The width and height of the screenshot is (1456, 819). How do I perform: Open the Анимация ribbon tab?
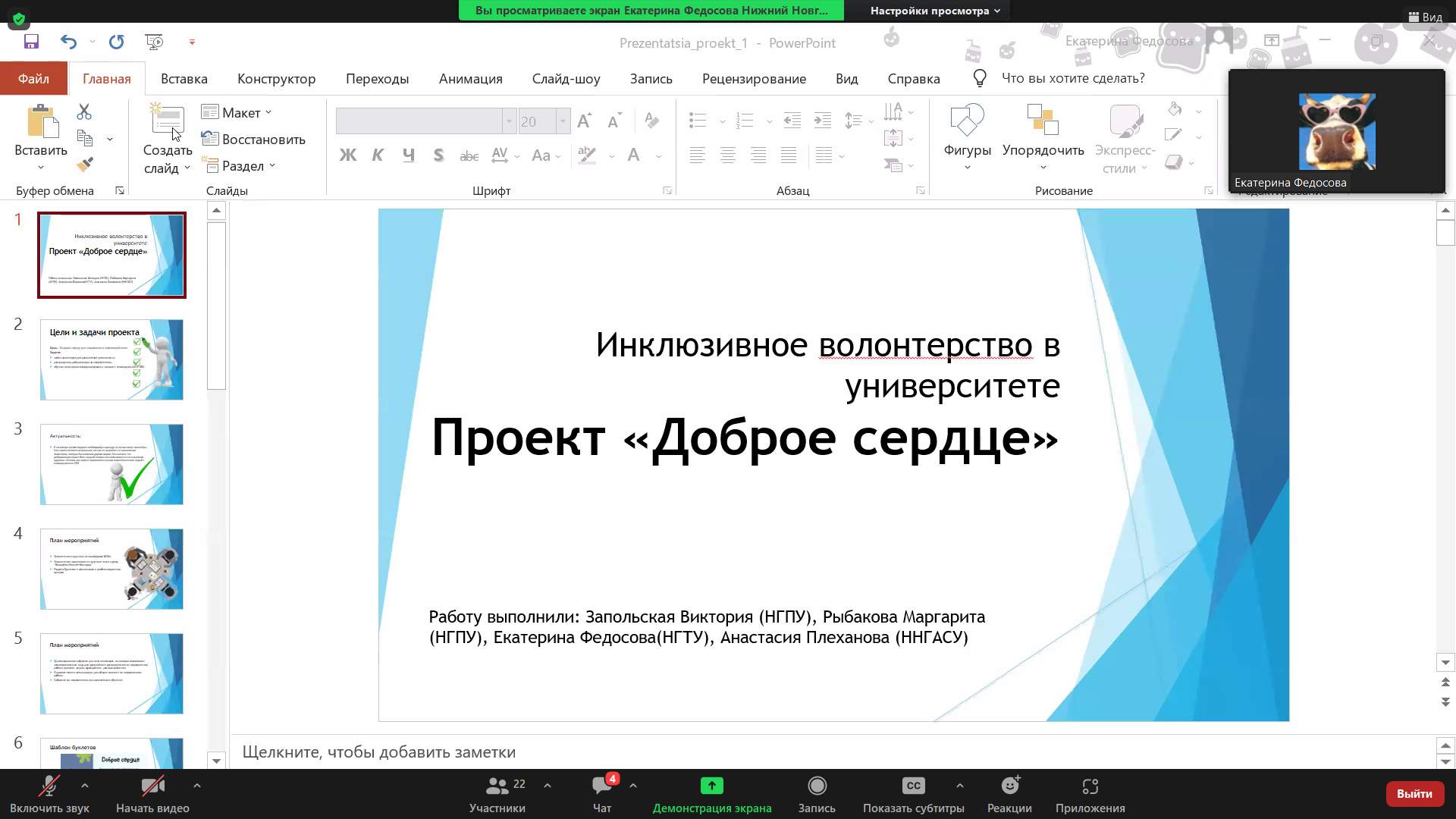pos(470,79)
